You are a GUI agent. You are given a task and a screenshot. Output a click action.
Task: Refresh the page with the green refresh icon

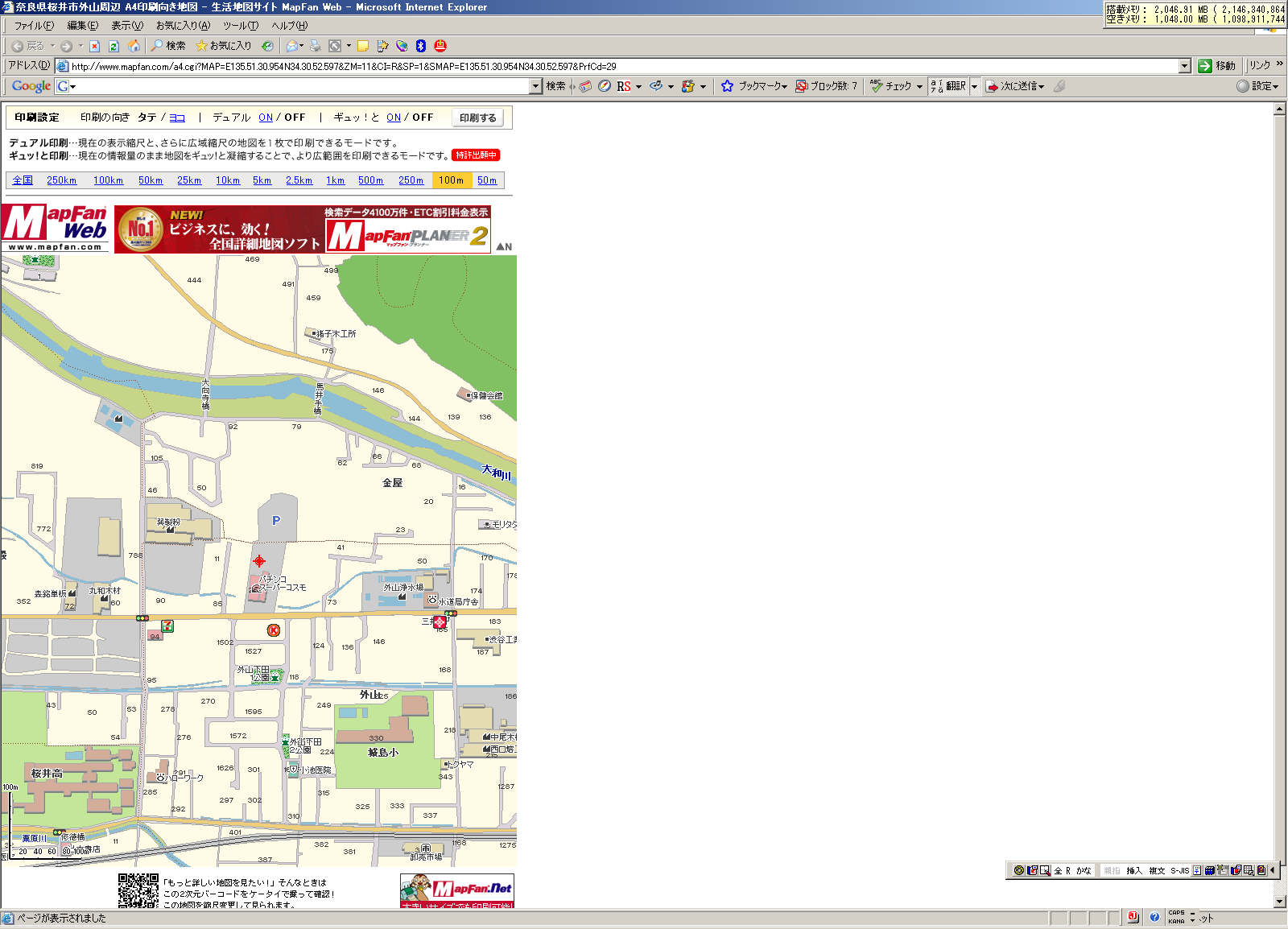click(x=114, y=46)
